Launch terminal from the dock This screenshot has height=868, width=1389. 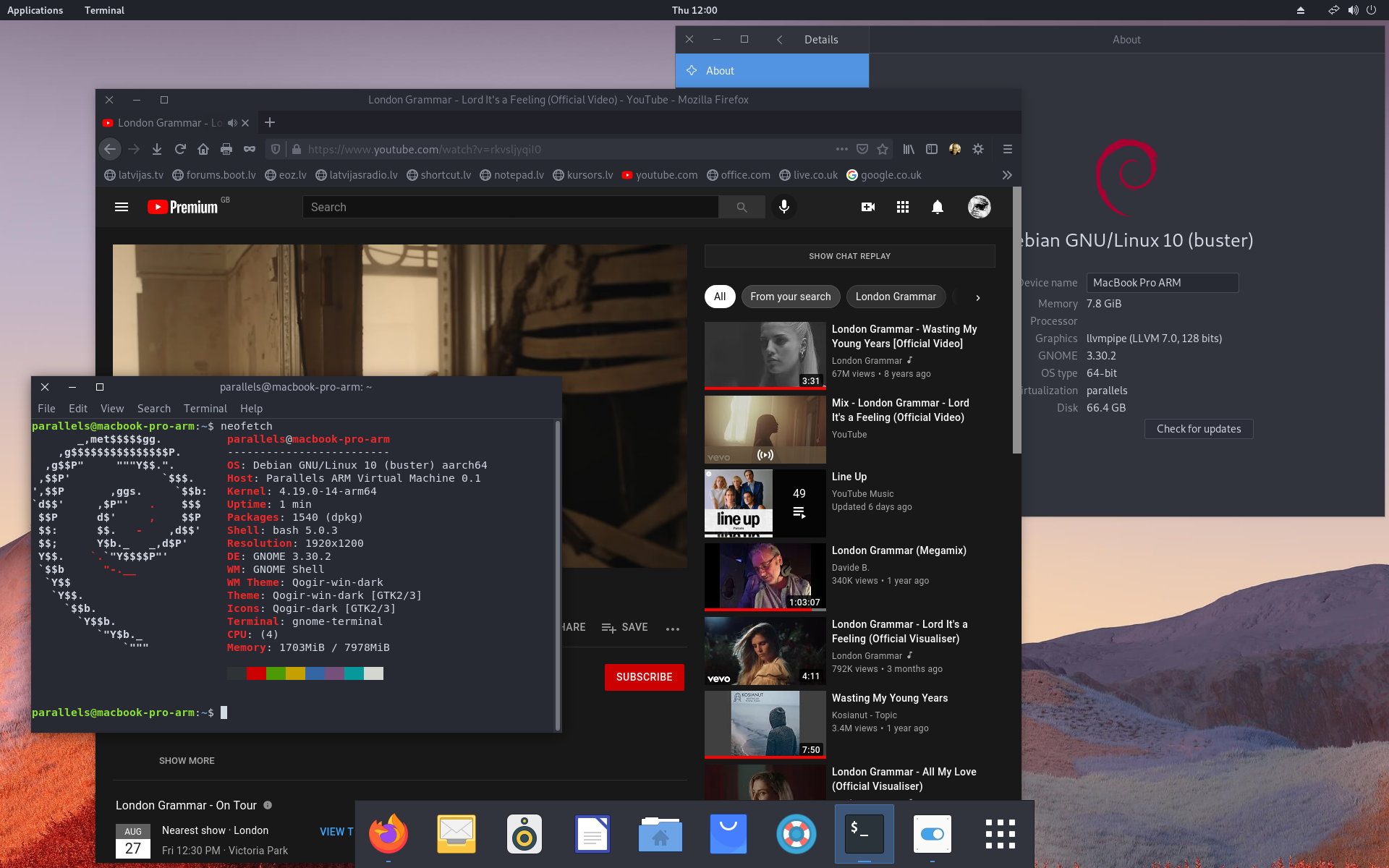[x=864, y=834]
